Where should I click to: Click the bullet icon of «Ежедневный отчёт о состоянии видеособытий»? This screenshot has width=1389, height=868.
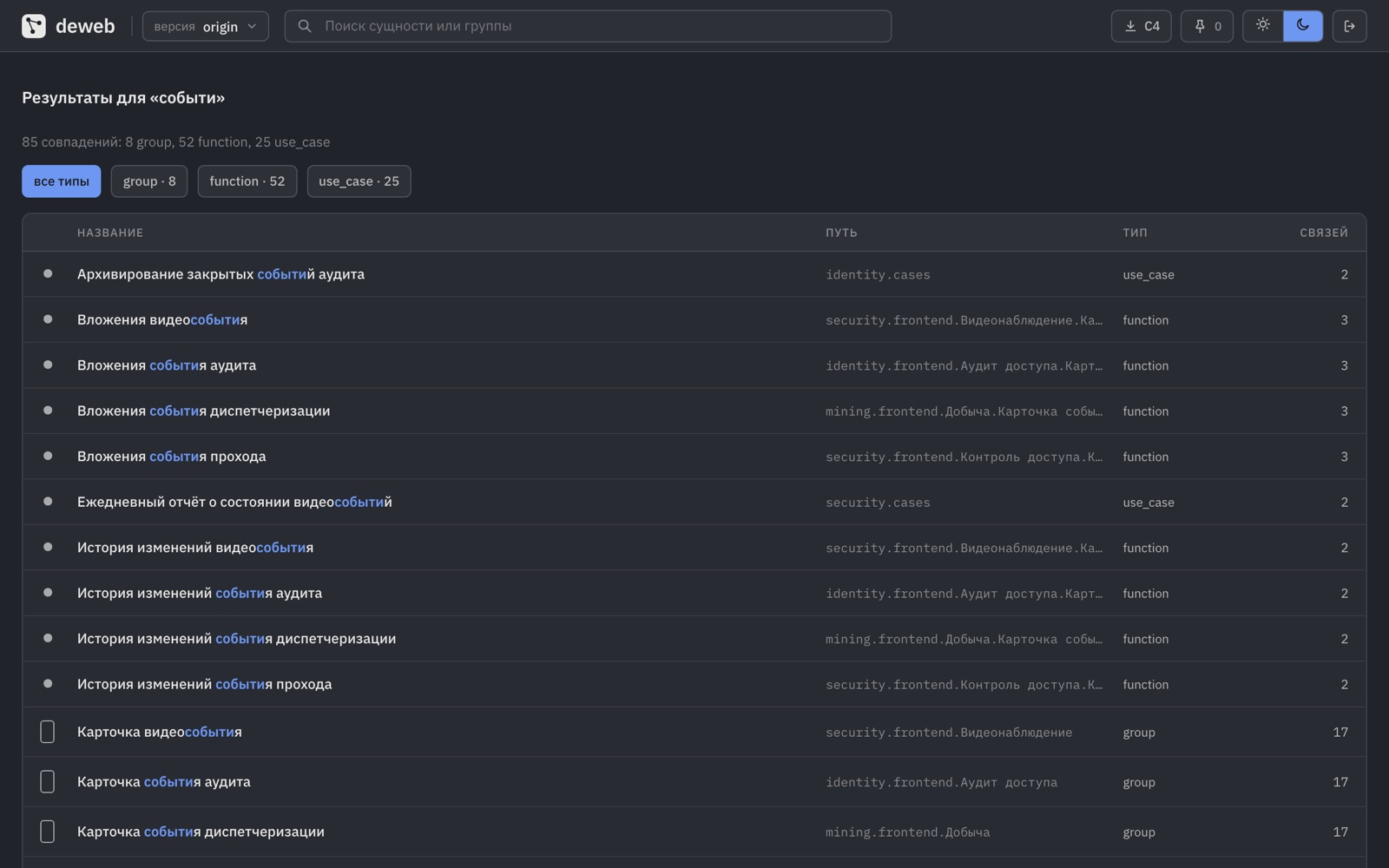click(48, 502)
